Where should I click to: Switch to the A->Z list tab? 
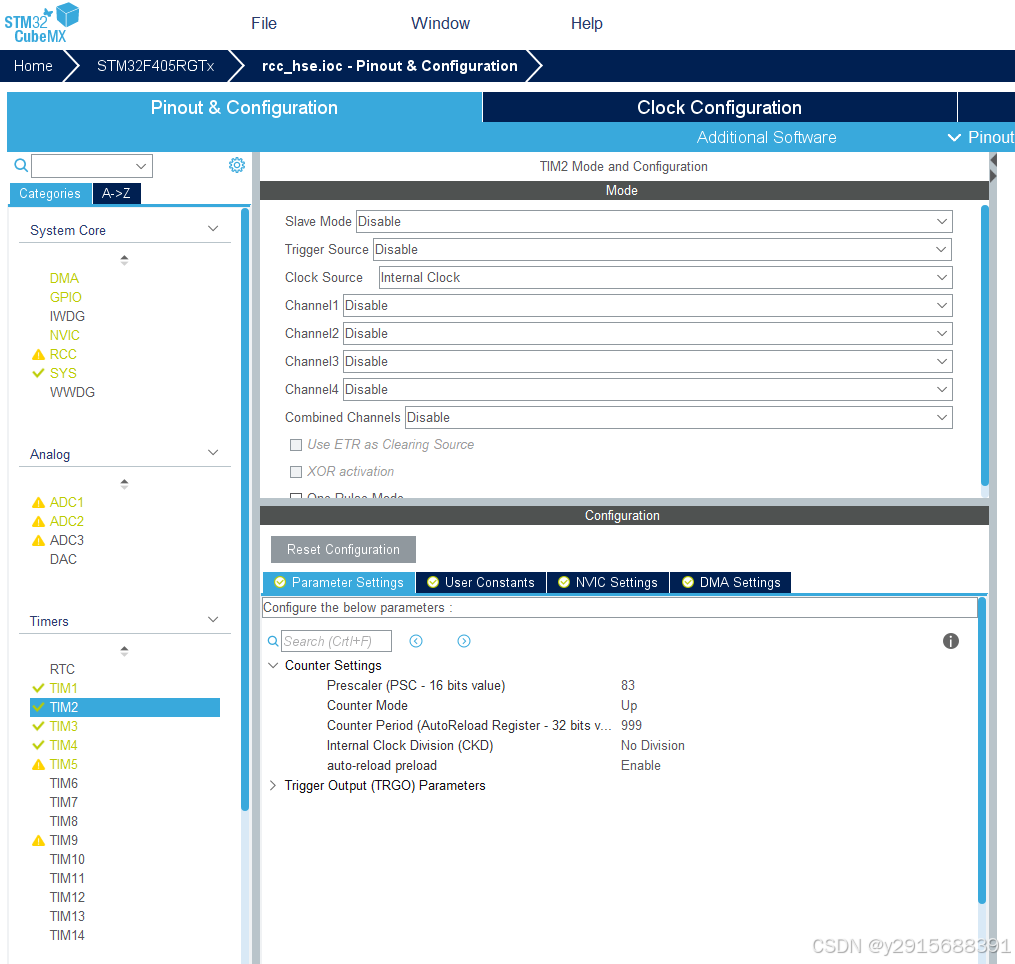pos(117,194)
